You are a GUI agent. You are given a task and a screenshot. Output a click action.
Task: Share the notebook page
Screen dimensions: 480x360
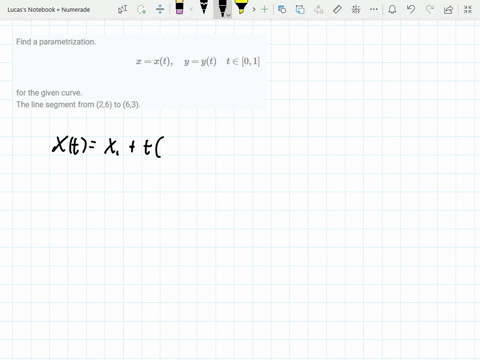449,9
